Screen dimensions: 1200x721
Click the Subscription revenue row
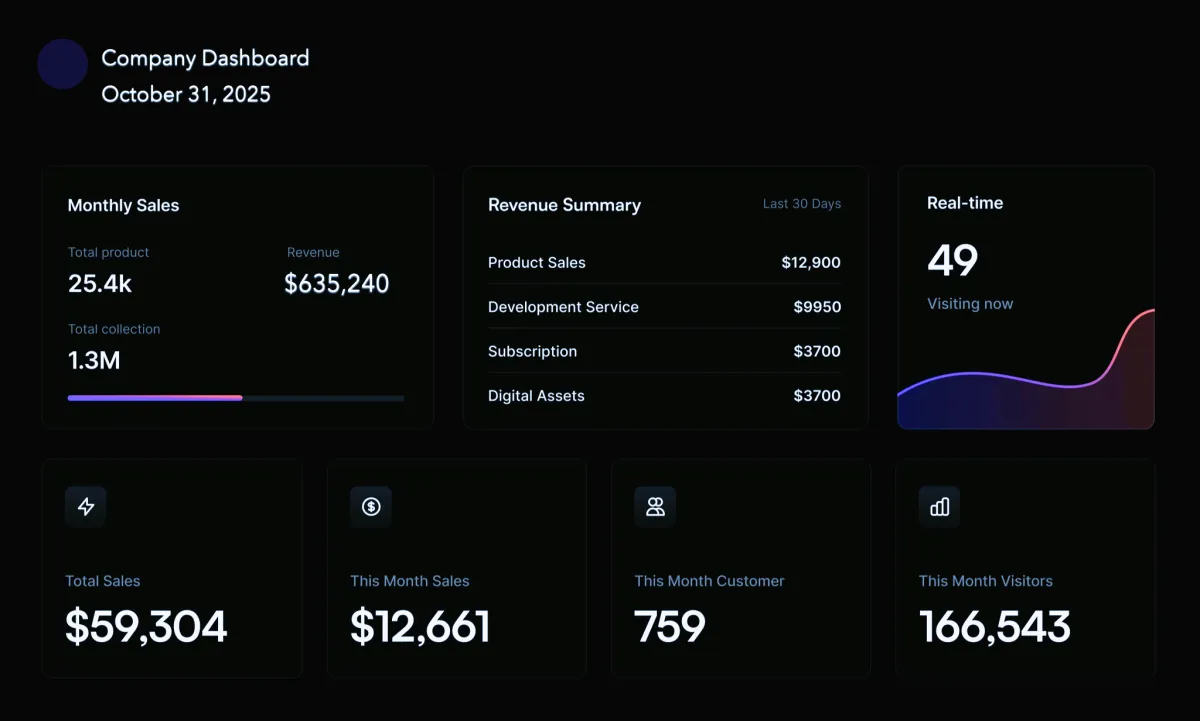click(664, 352)
